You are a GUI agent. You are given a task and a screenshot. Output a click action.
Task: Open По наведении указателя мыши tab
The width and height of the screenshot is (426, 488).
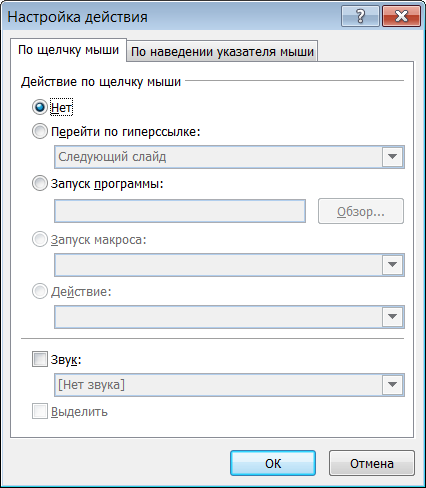click(x=222, y=52)
